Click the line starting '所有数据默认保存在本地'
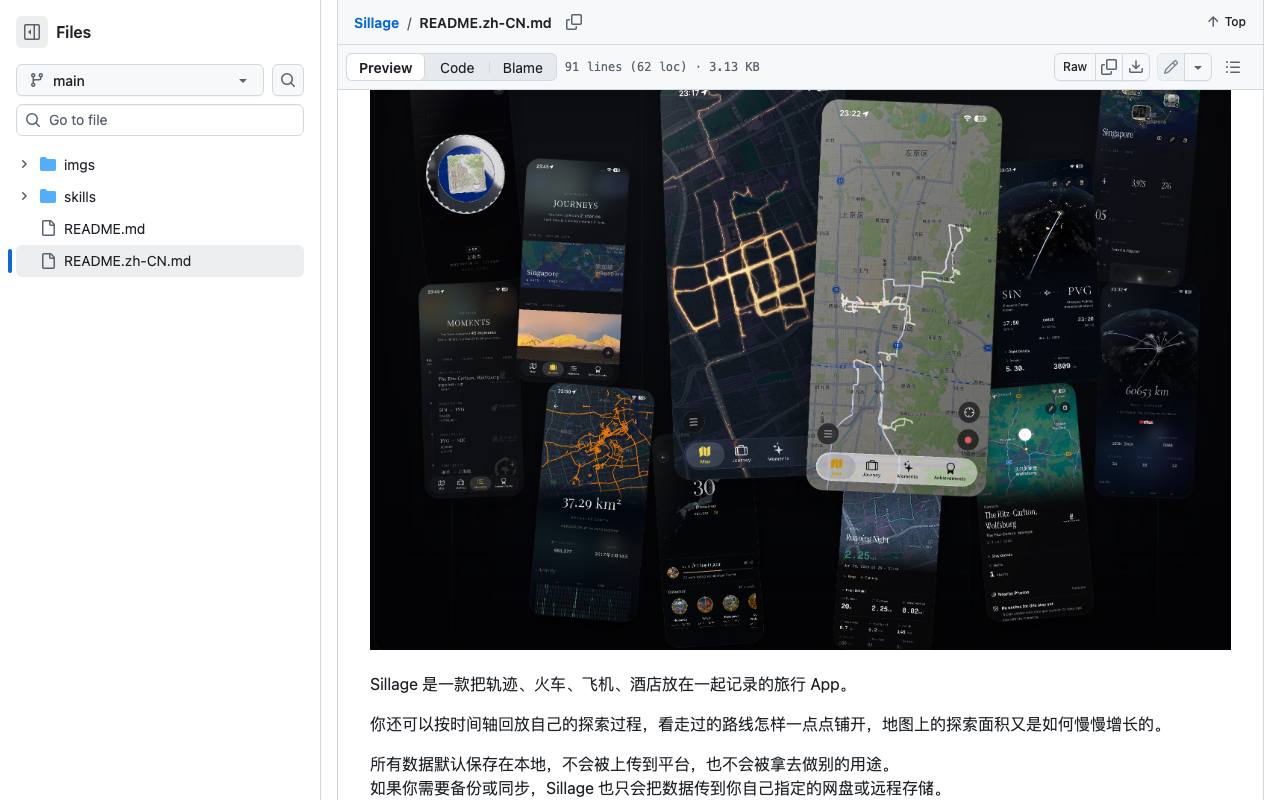The width and height of the screenshot is (1280, 800). pos(631,765)
